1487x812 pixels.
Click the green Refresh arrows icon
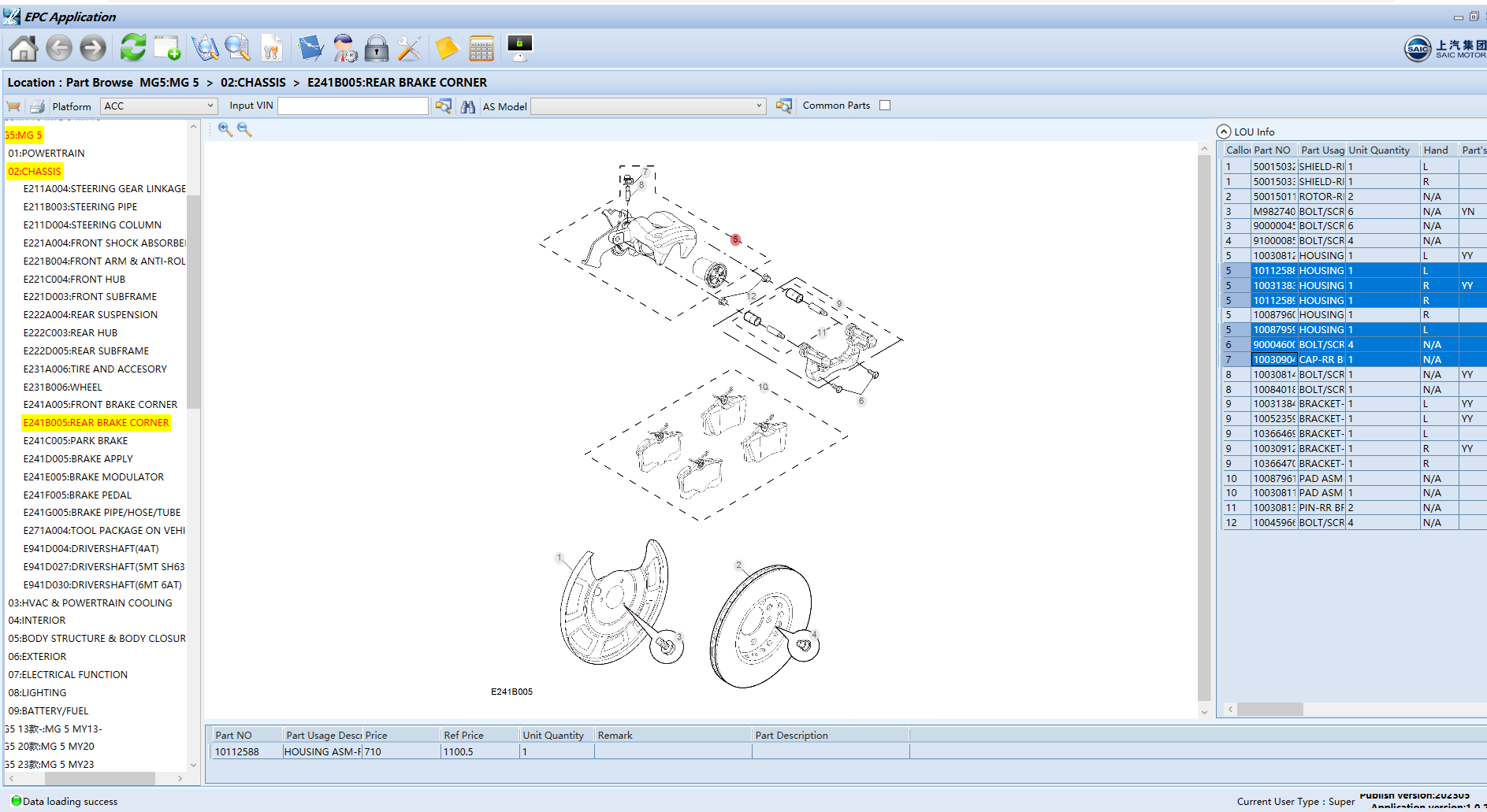point(132,48)
